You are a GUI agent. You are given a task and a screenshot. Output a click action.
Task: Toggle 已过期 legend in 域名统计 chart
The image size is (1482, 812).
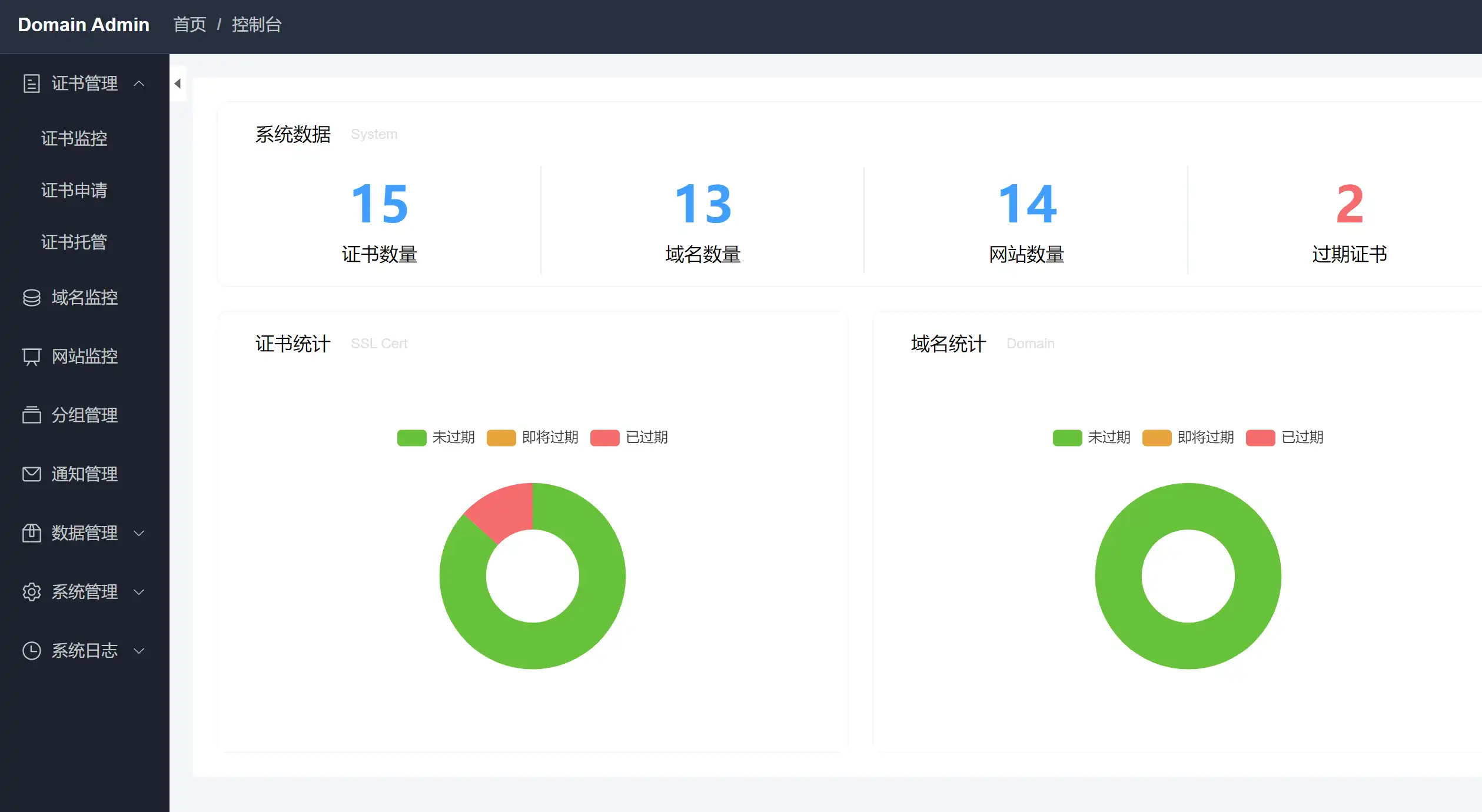click(x=1285, y=438)
